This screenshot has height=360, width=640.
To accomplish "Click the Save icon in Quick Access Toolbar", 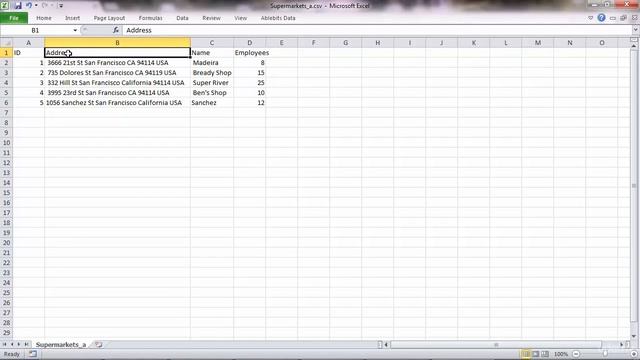I will pos(18,6).
